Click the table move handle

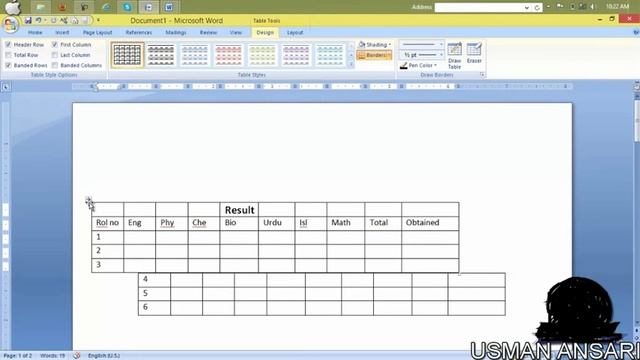pyautogui.click(x=89, y=200)
